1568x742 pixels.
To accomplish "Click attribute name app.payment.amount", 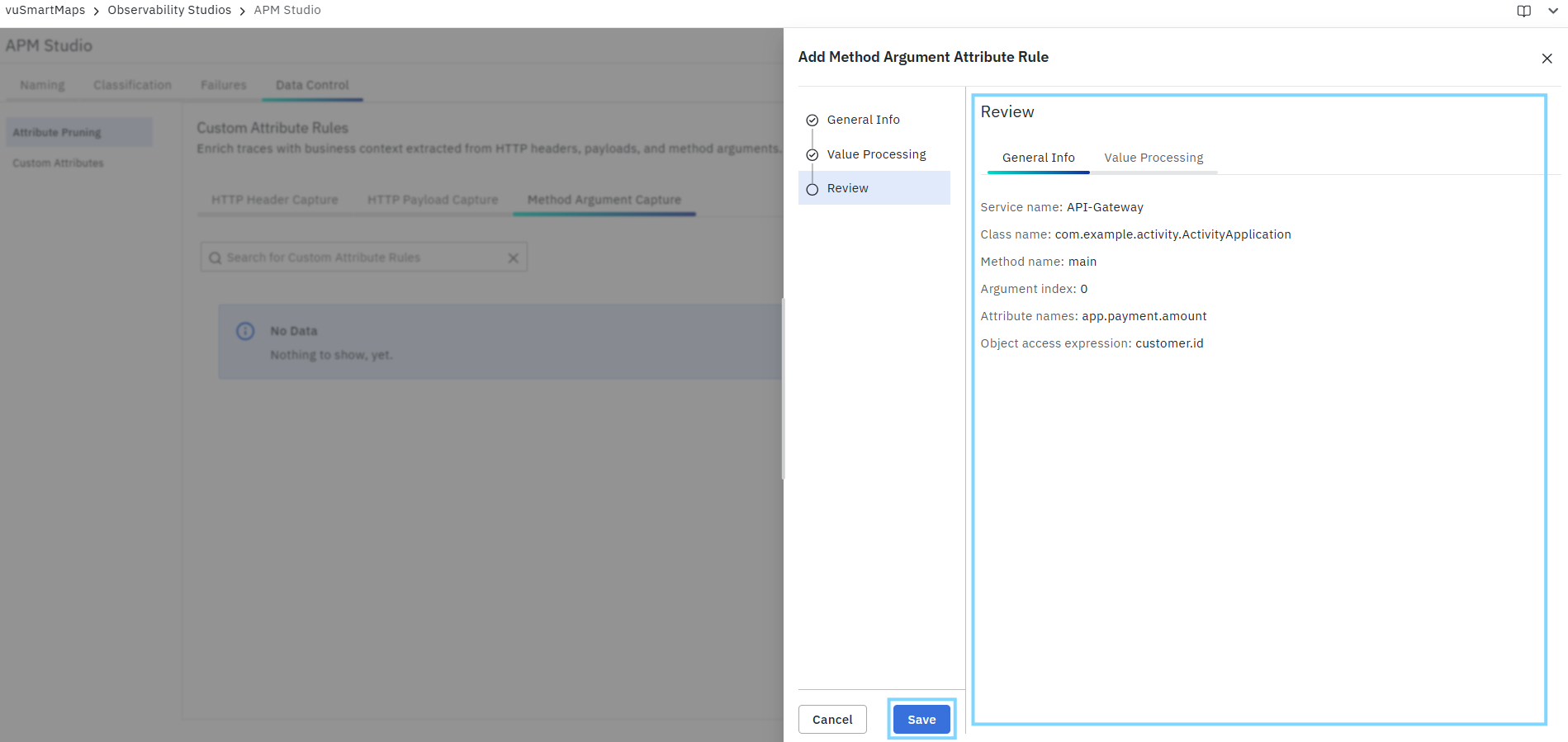I will tap(1144, 316).
